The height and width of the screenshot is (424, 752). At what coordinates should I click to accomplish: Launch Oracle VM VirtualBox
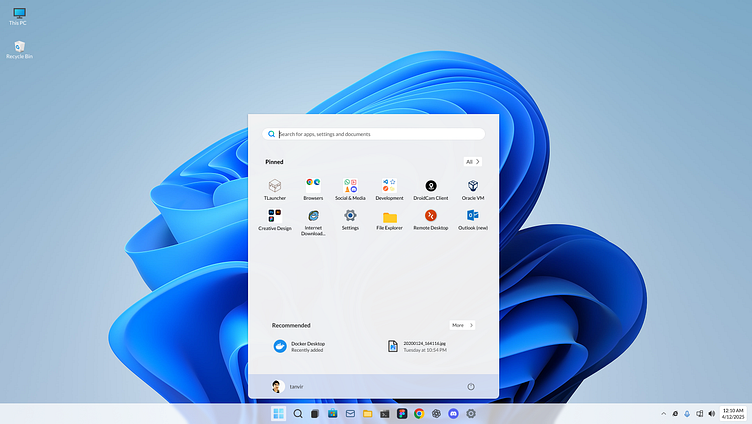coord(472,187)
